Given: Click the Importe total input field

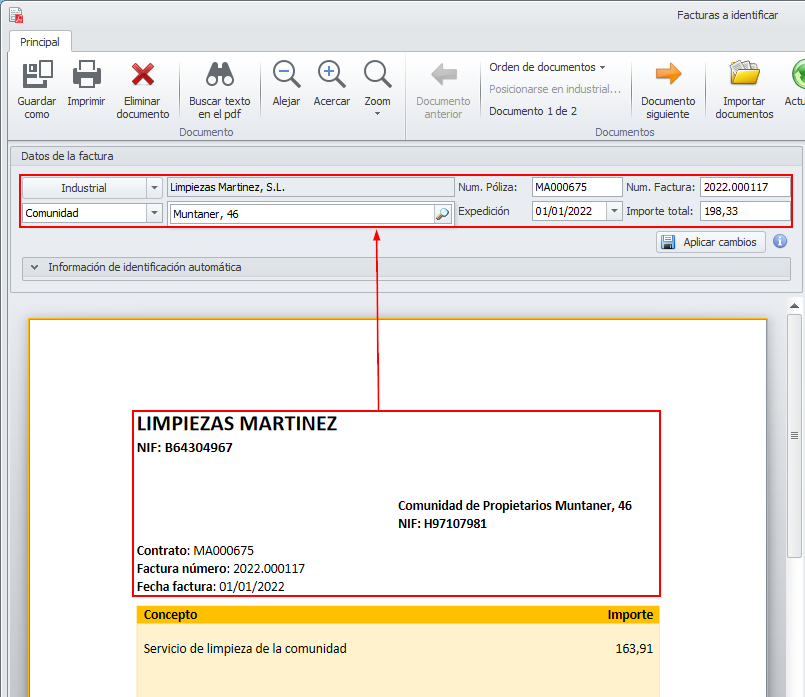Looking at the screenshot, I should tap(744, 212).
